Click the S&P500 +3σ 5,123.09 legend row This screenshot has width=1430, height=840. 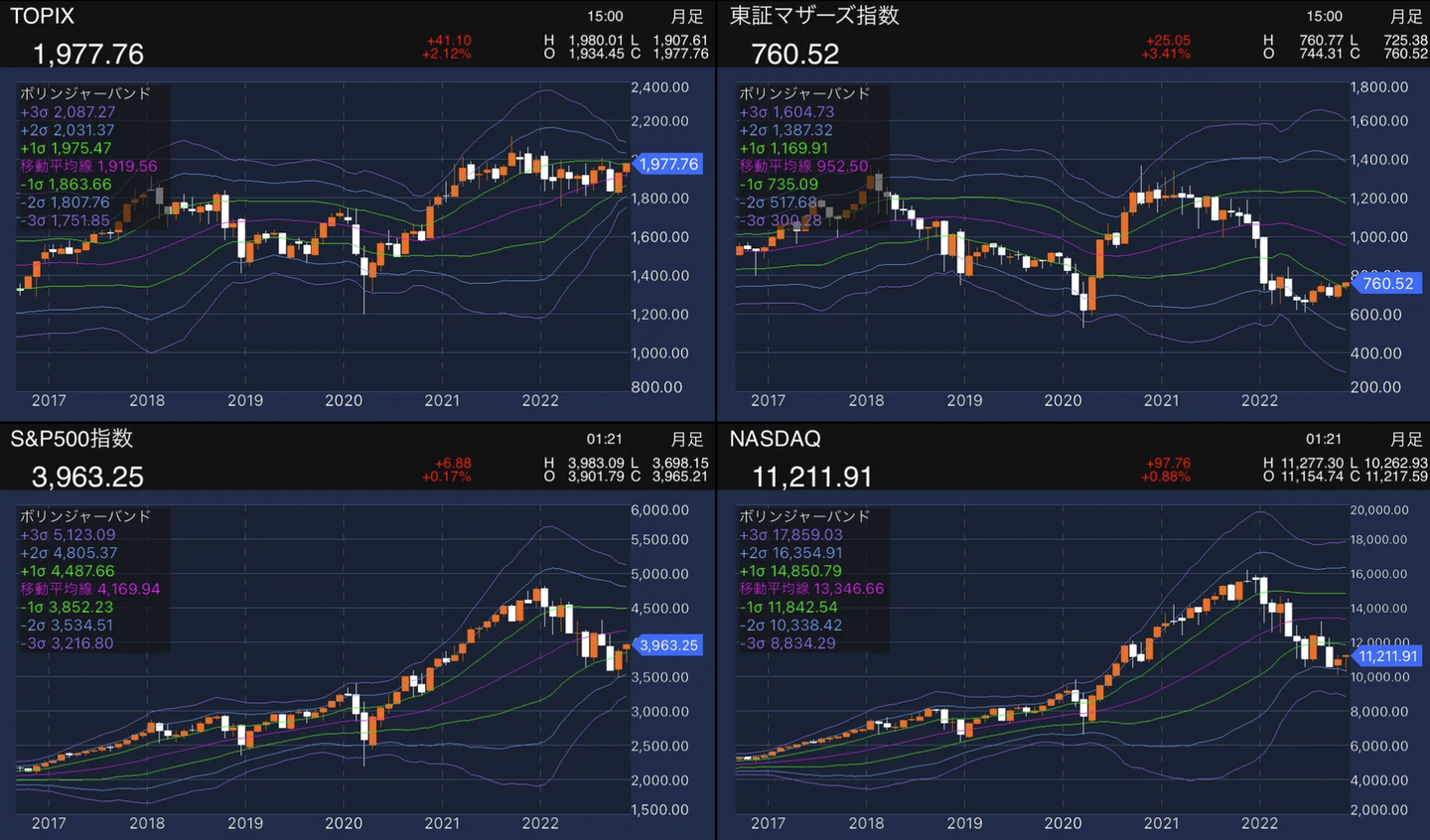pos(68,534)
